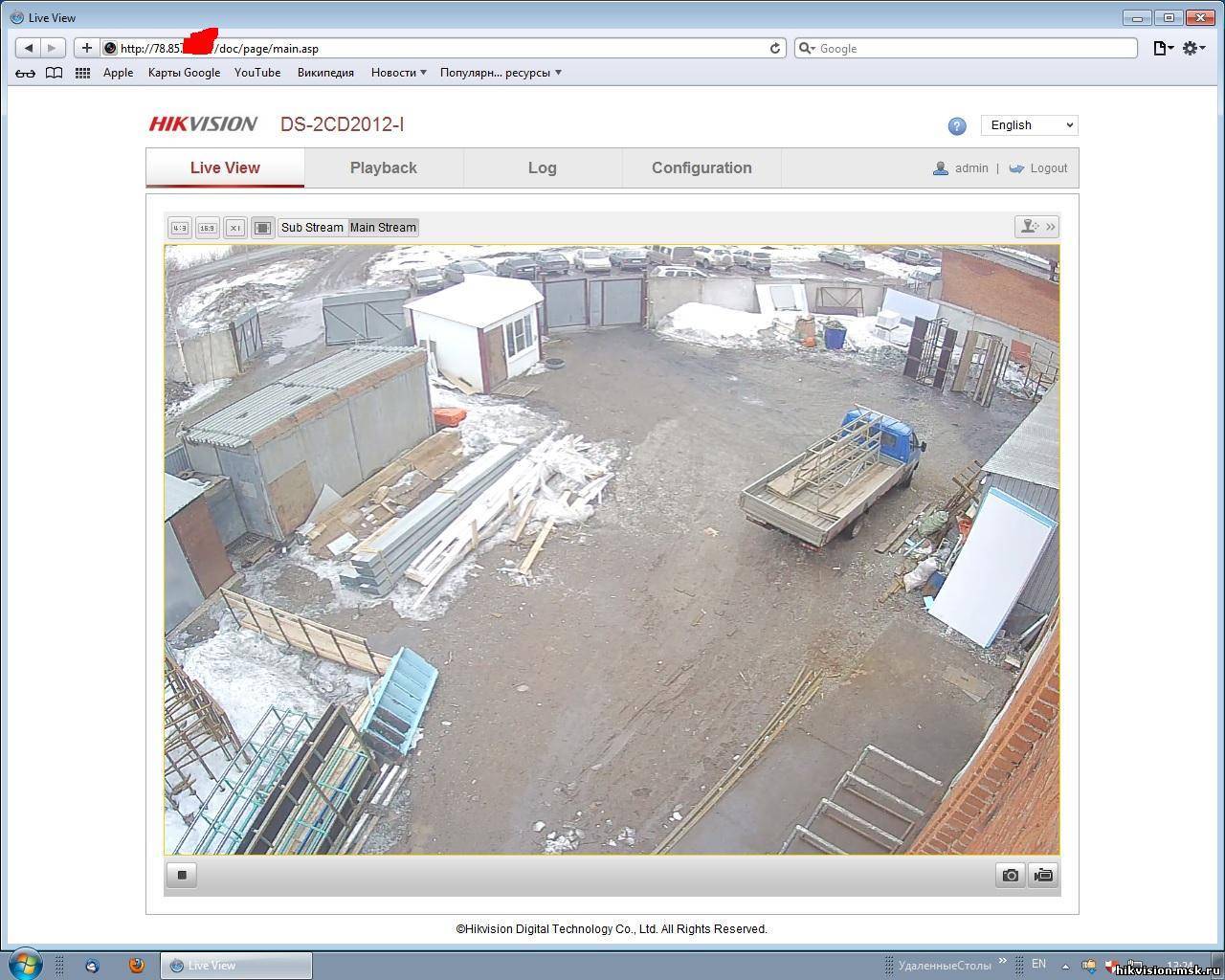The height and width of the screenshot is (980, 1225).
Task: Open the search engine magnifier dropdown
Action: click(x=807, y=48)
